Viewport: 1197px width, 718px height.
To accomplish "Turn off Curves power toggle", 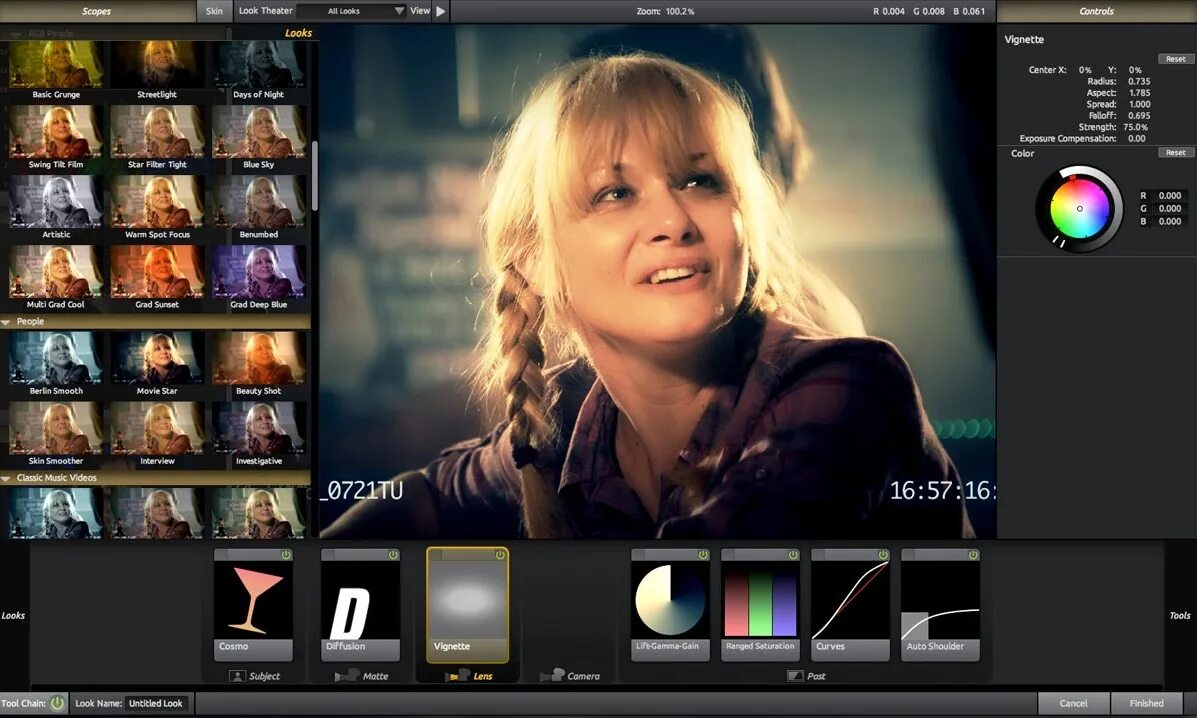I will coord(883,555).
